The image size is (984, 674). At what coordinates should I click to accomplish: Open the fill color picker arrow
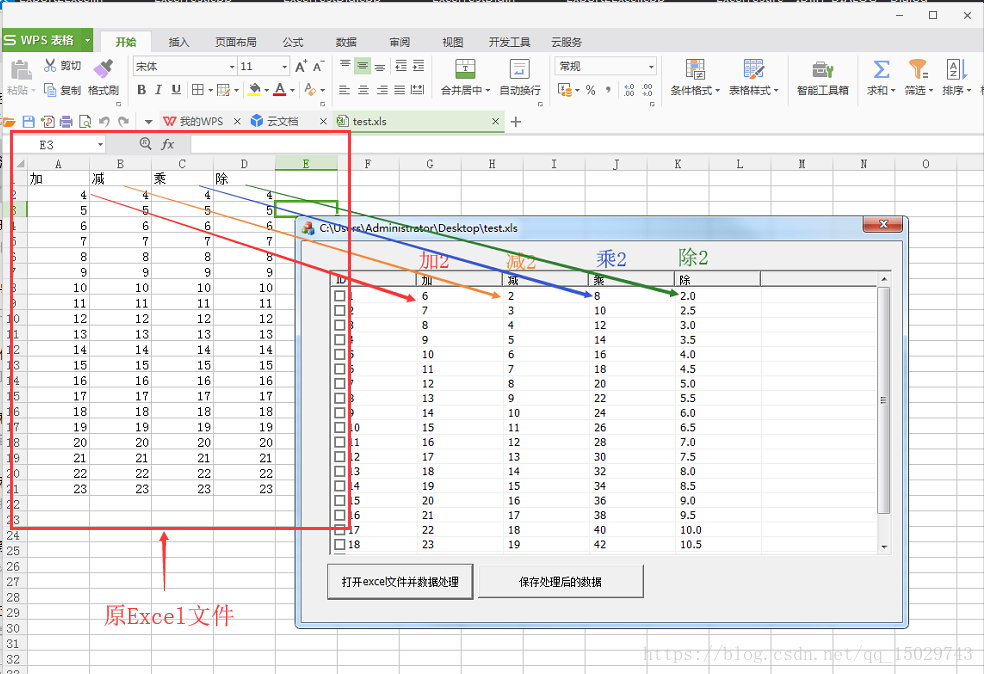[x=267, y=90]
